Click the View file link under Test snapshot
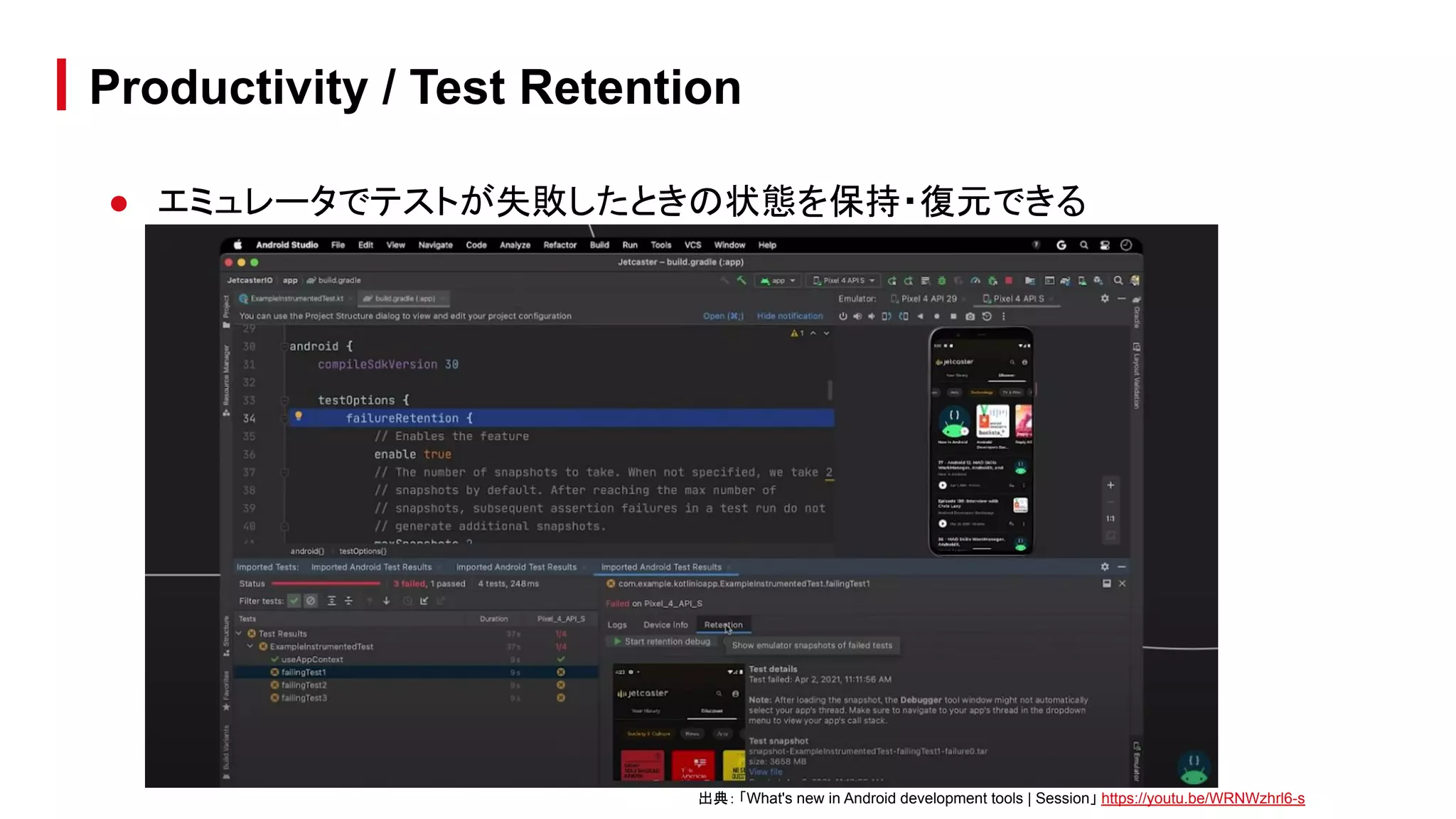Image resolution: width=1456 pixels, height=819 pixels. (x=765, y=772)
